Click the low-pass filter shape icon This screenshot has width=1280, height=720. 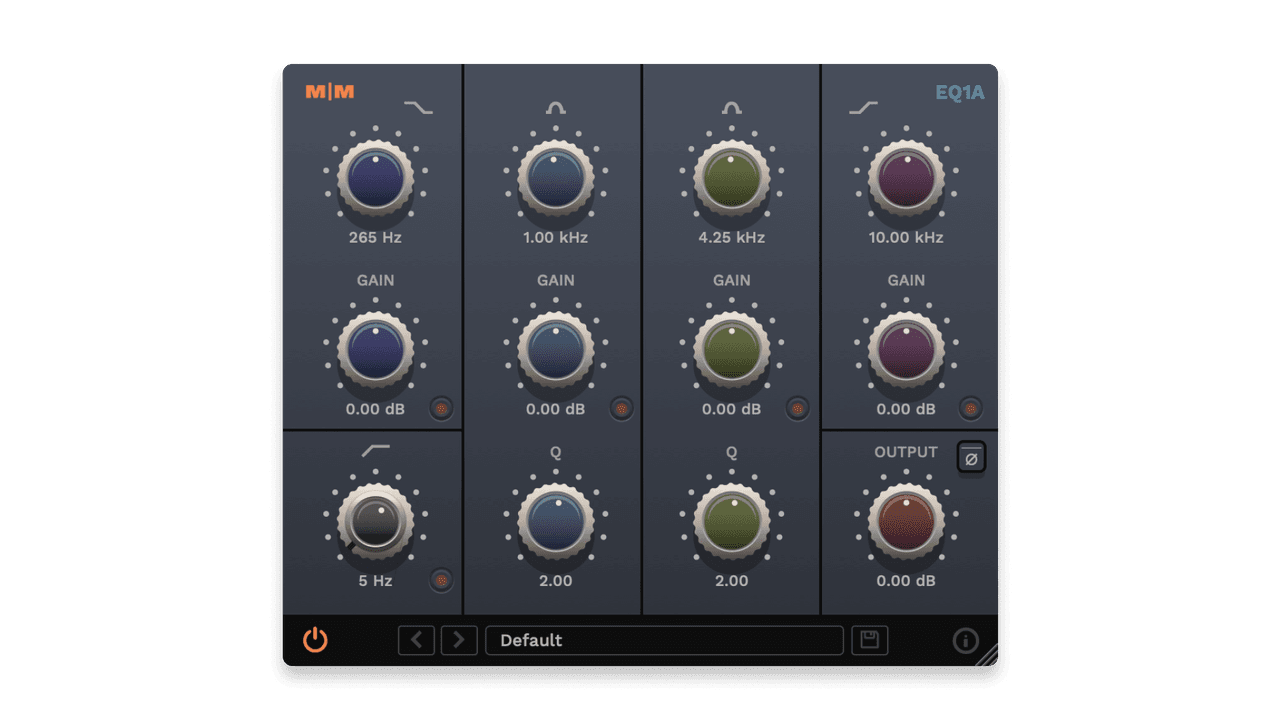(x=420, y=108)
